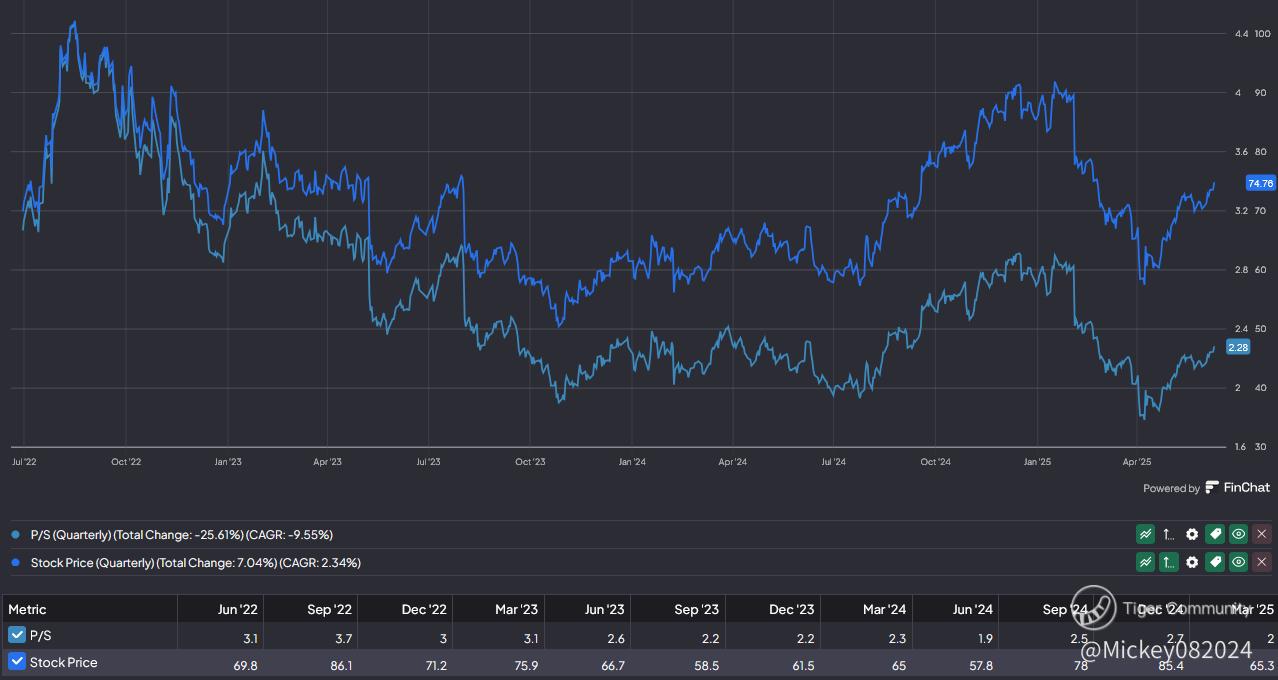
Task: Hide the Stock Price line using eye icon
Action: coord(1238,563)
